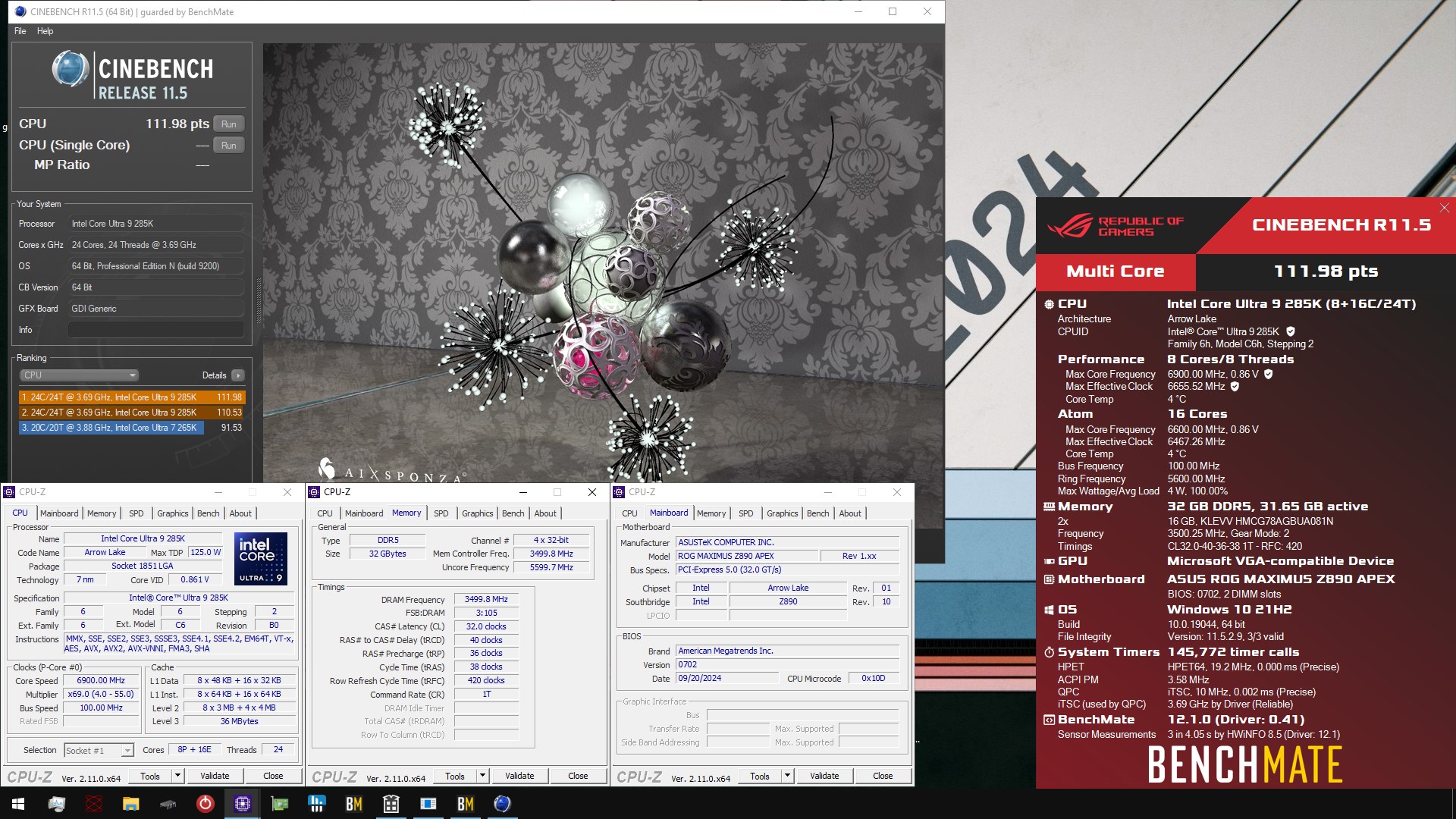The width and height of the screenshot is (1456, 819).
Task: Open About tab in CPU-Z Mainboard window
Action: click(x=850, y=513)
